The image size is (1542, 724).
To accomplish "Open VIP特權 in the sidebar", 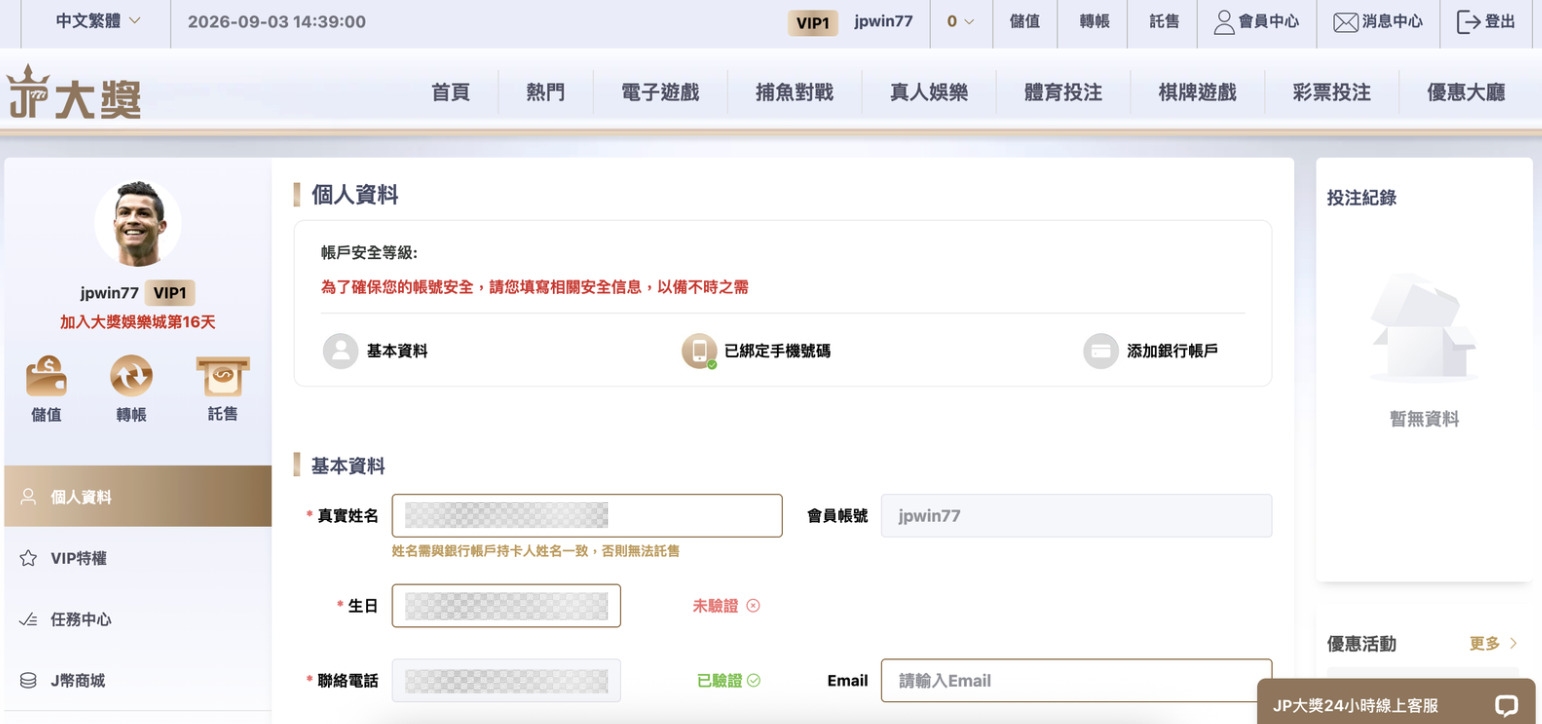I will pyautogui.click(x=138, y=558).
